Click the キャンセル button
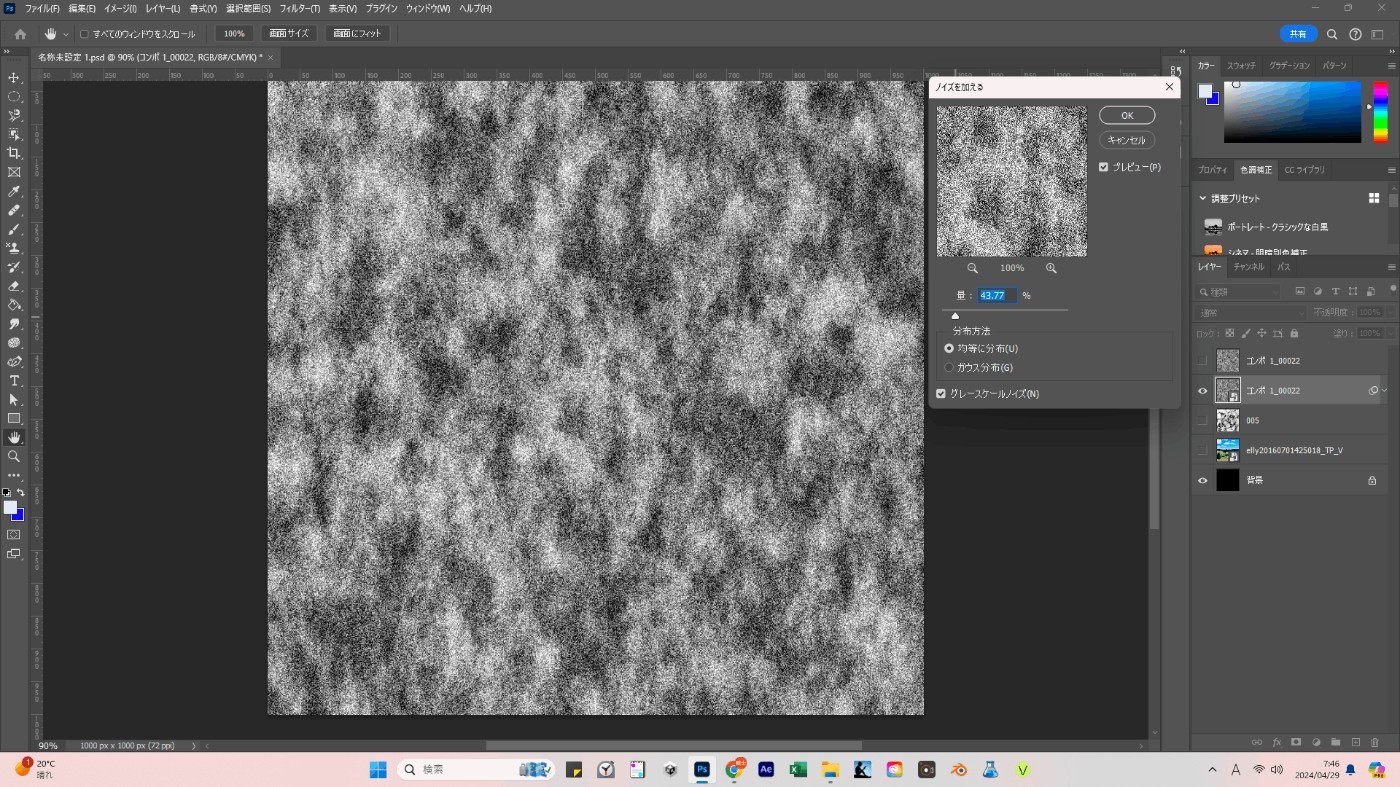Image resolution: width=1400 pixels, height=787 pixels. coord(1127,140)
